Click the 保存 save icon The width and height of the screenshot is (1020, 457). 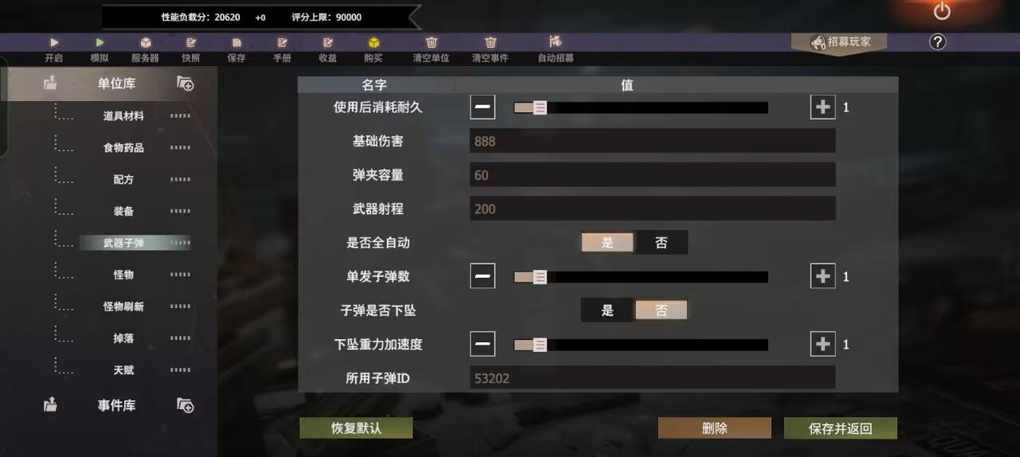pyautogui.click(x=237, y=43)
